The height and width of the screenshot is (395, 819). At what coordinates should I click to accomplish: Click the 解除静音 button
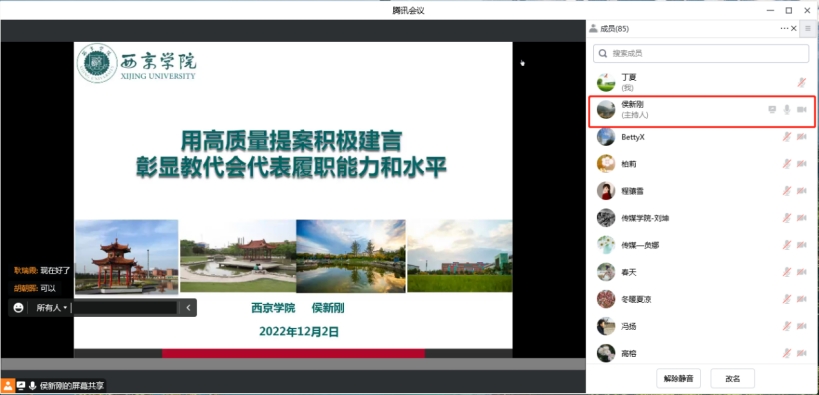678,379
